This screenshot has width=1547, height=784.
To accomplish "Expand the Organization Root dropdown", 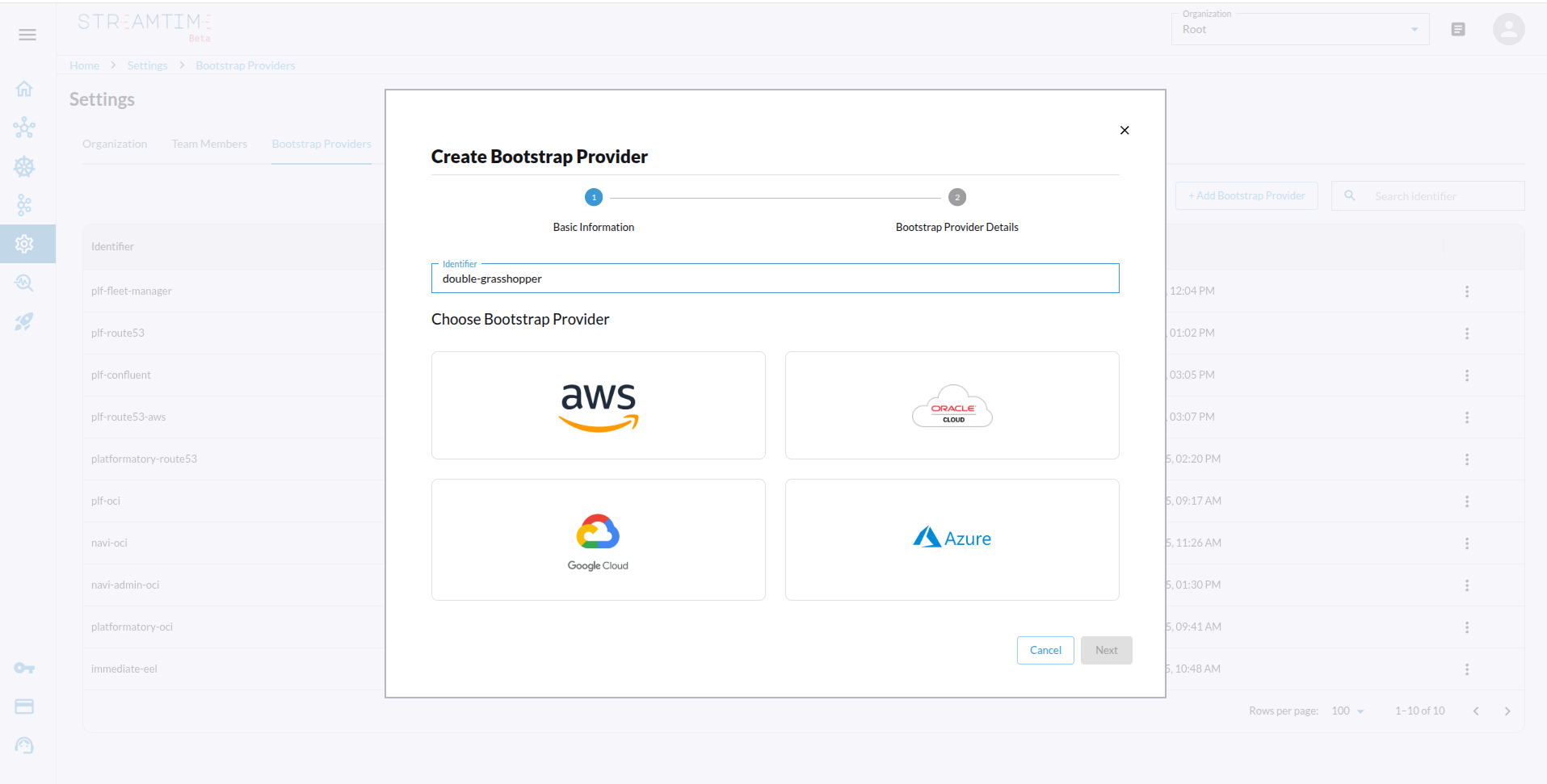I will point(1300,29).
